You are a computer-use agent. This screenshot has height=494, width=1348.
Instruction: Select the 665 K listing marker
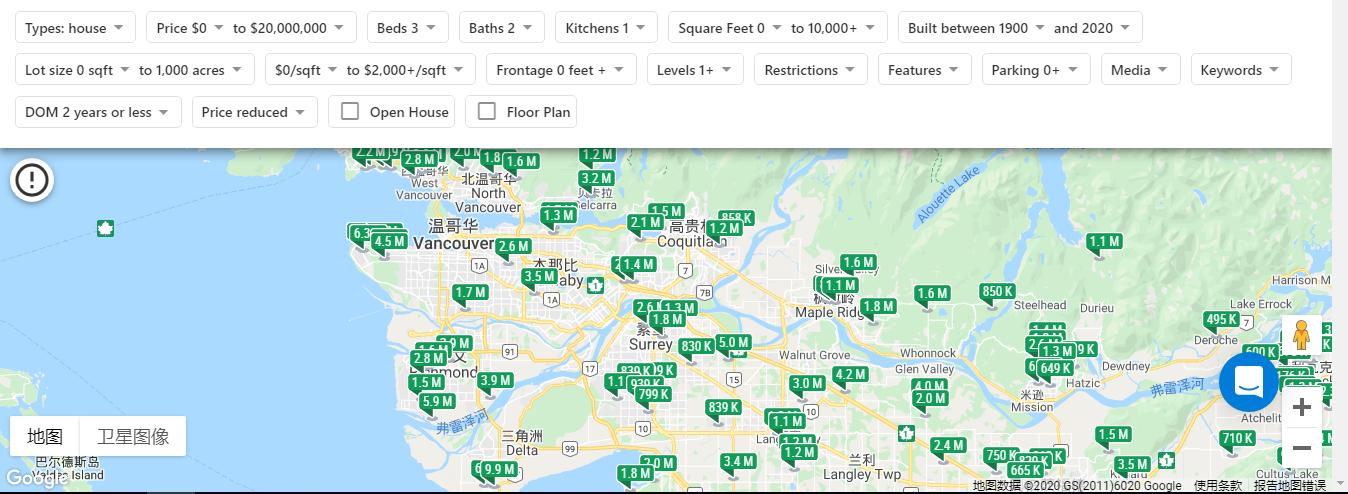1025,470
